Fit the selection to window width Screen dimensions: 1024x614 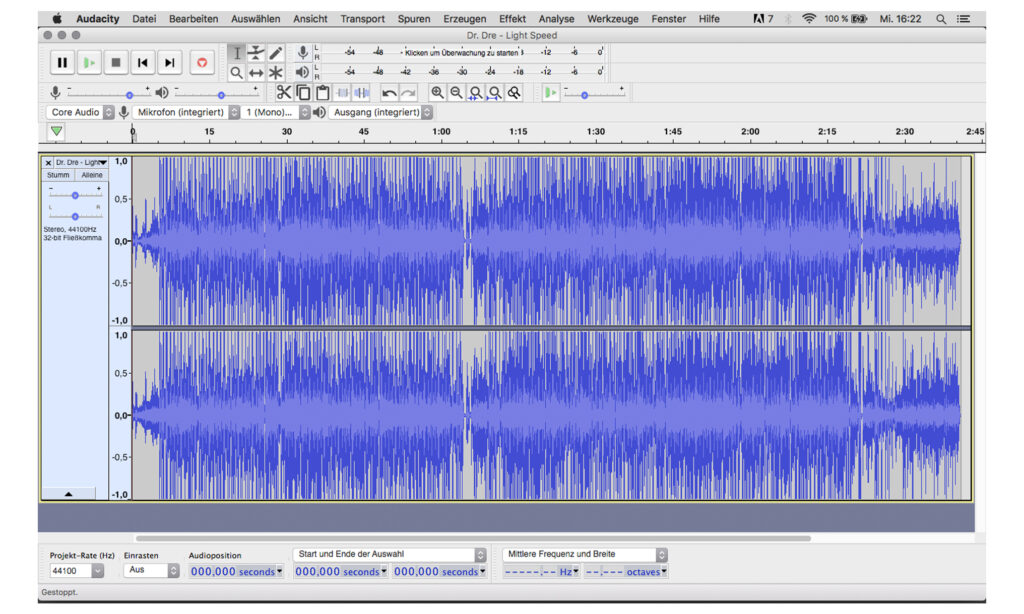[475, 93]
